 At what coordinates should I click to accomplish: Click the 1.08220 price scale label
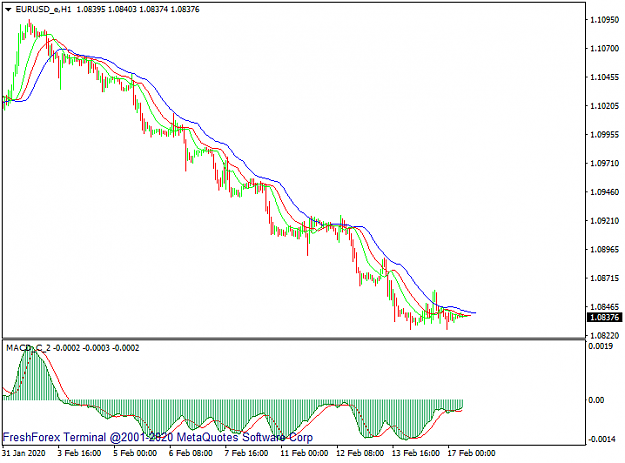click(x=605, y=335)
